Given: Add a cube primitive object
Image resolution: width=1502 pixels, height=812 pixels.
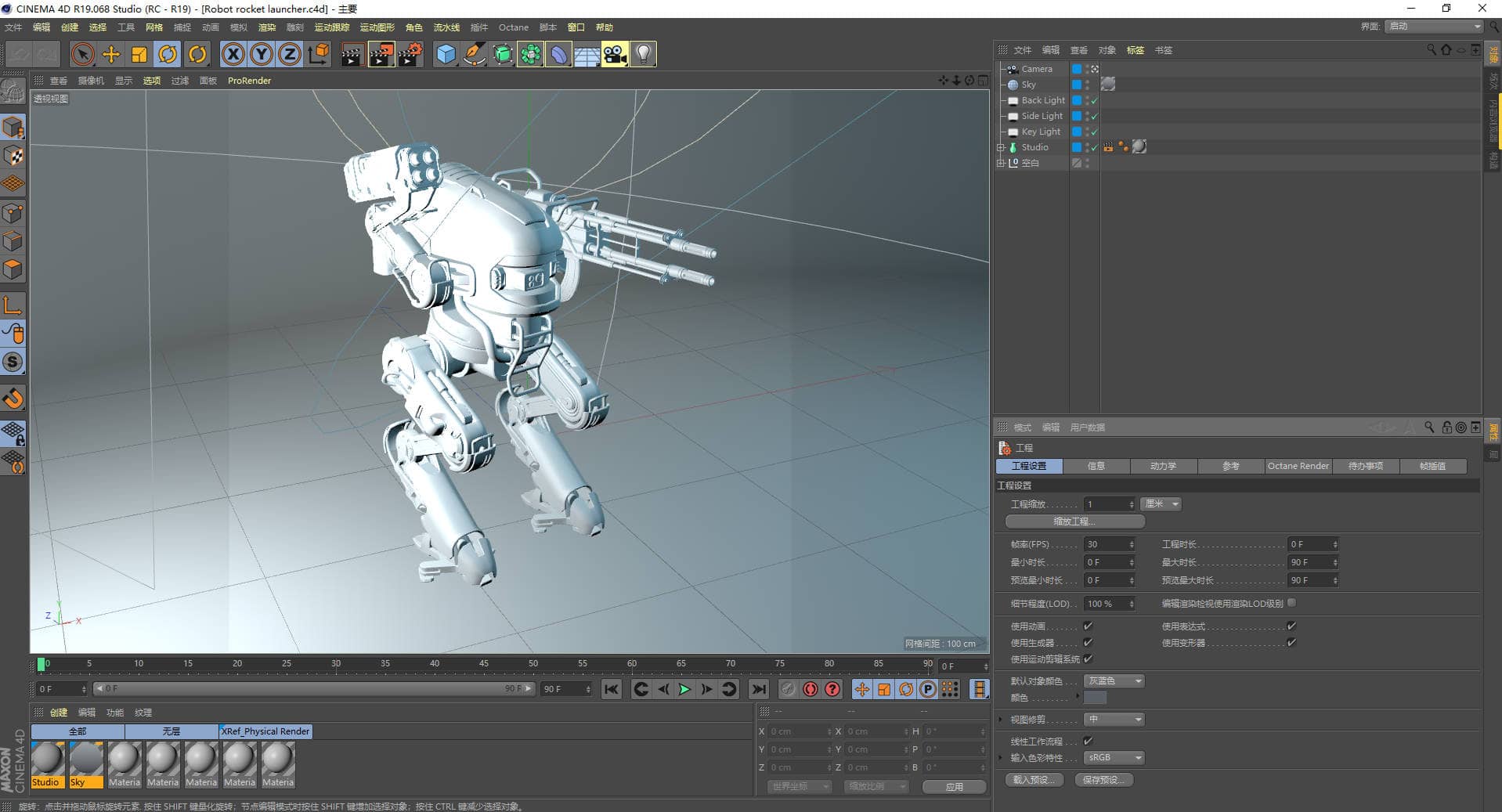Looking at the screenshot, I should click(446, 54).
